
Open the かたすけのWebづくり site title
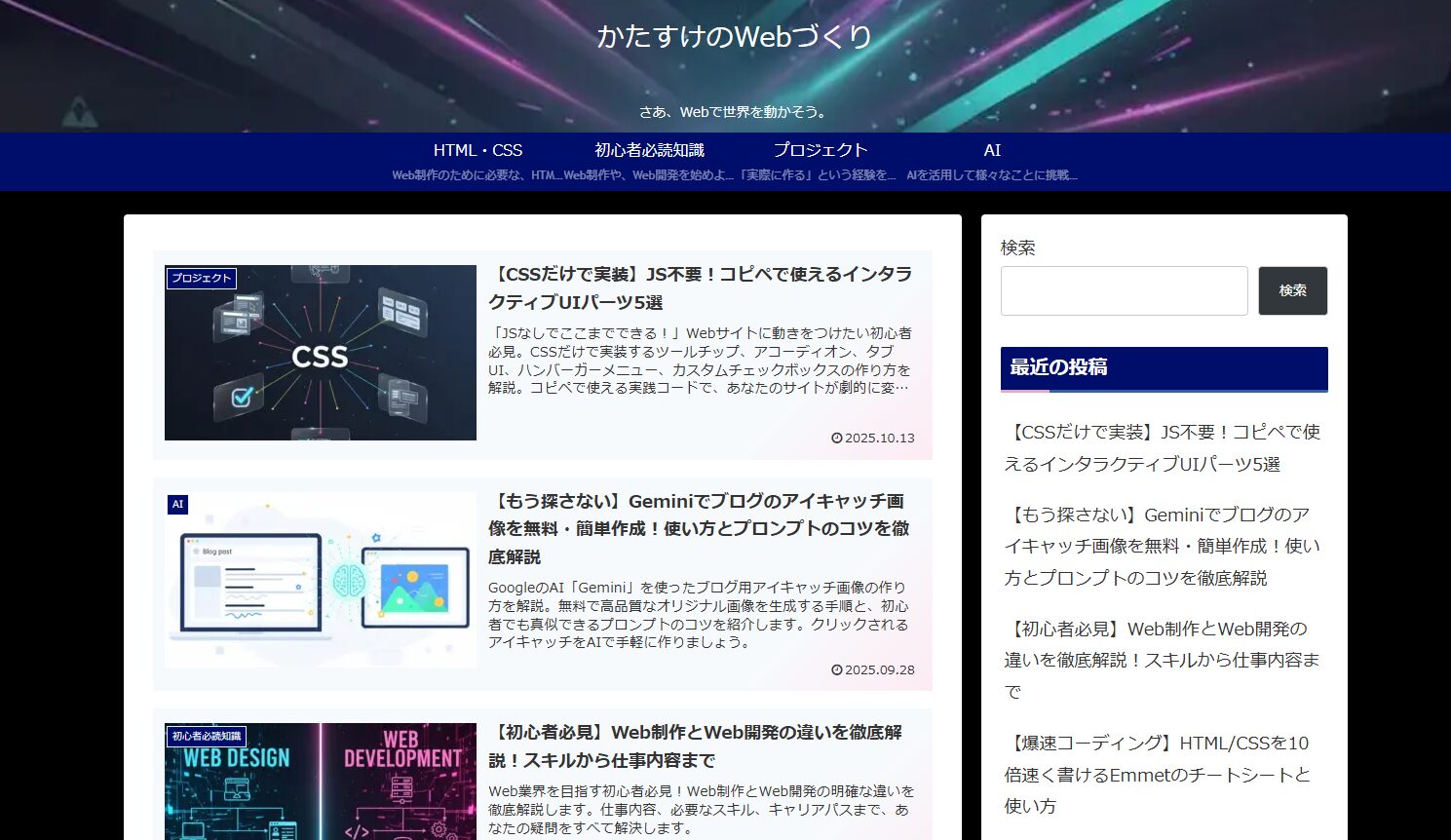pos(734,37)
